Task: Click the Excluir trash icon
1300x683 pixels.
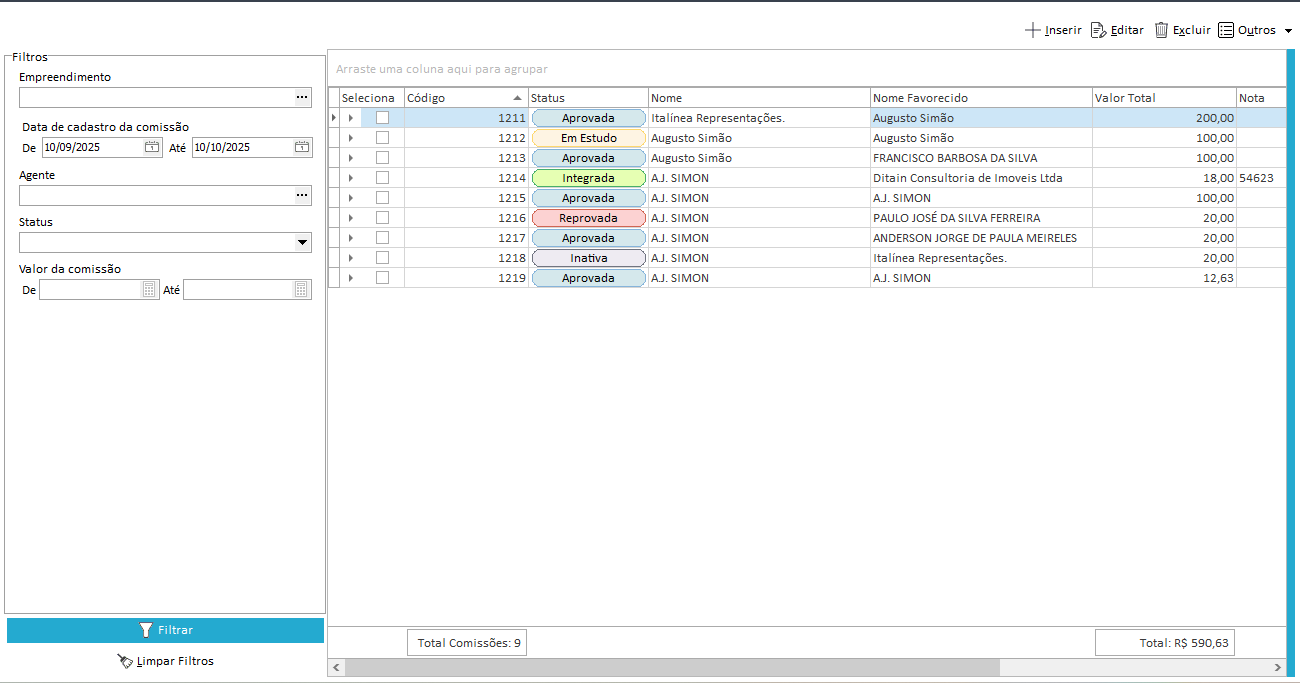Action: pos(1161,30)
